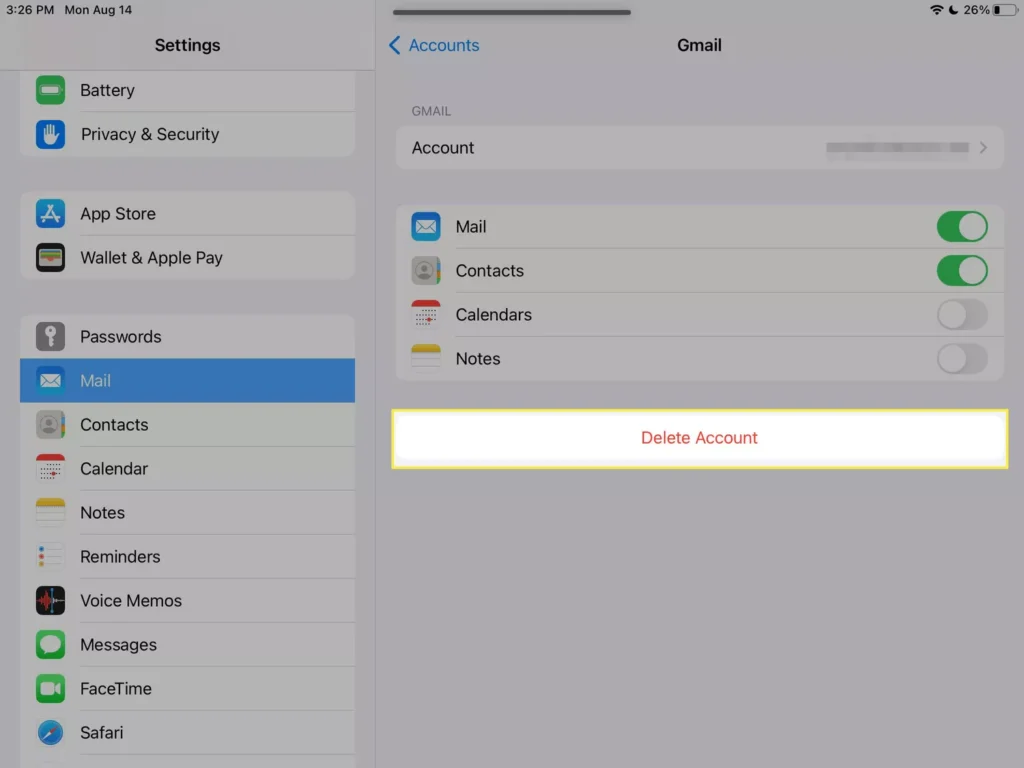
Task: Enable the Calendars sync toggle
Action: click(961, 315)
